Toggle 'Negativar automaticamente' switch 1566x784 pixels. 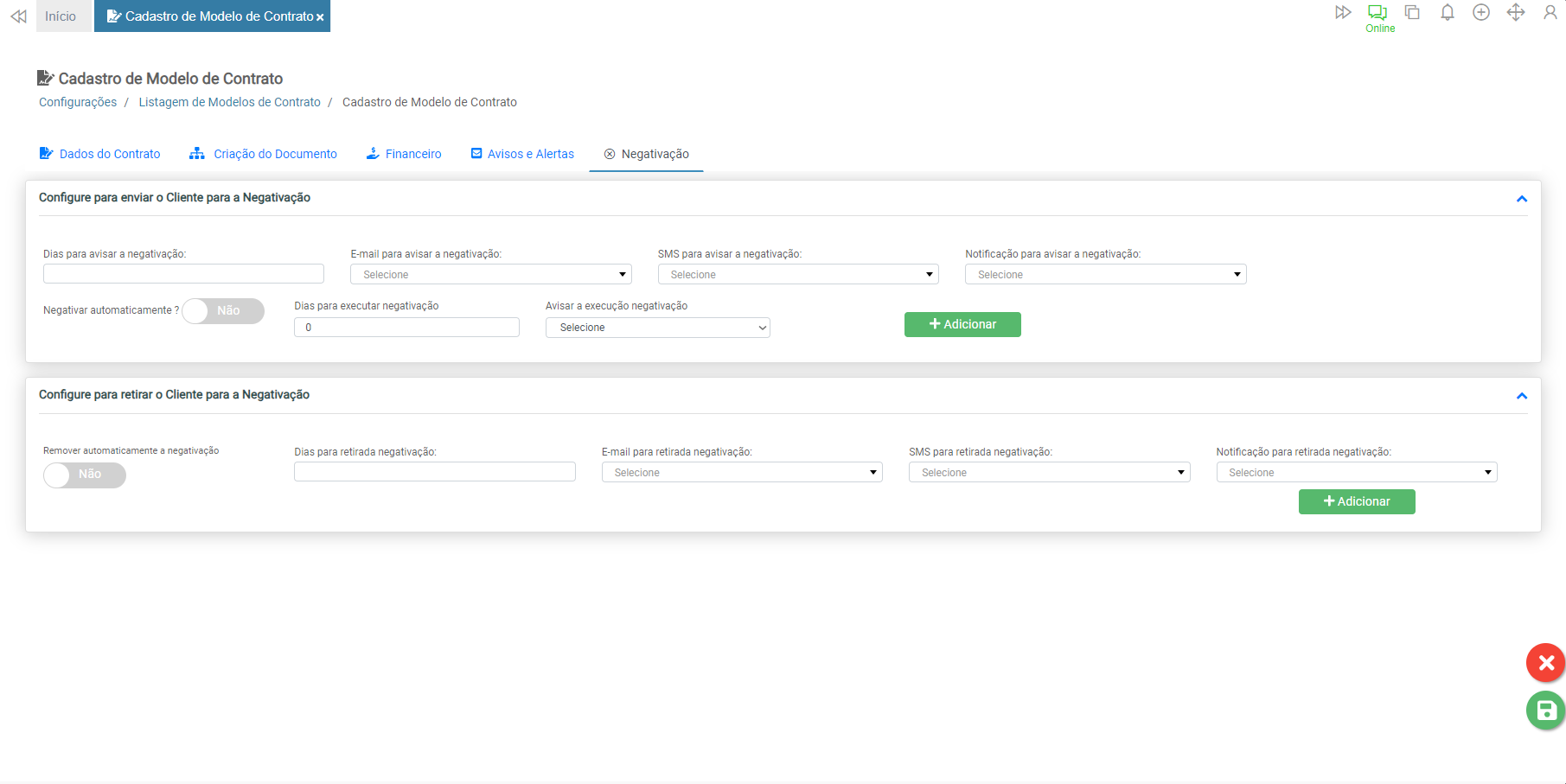coord(223,311)
